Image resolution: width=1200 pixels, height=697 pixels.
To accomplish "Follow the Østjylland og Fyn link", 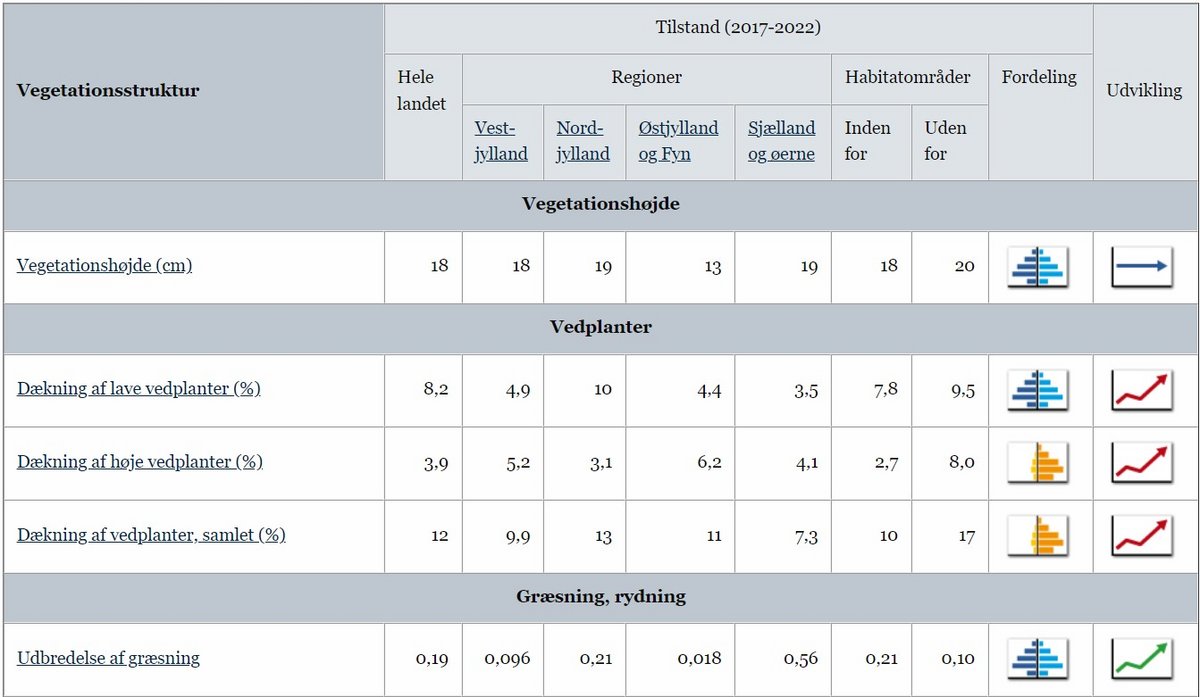I will [678, 141].
